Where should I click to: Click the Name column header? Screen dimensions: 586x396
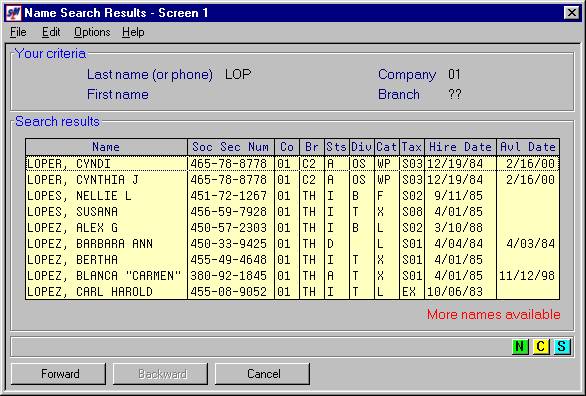(107, 147)
